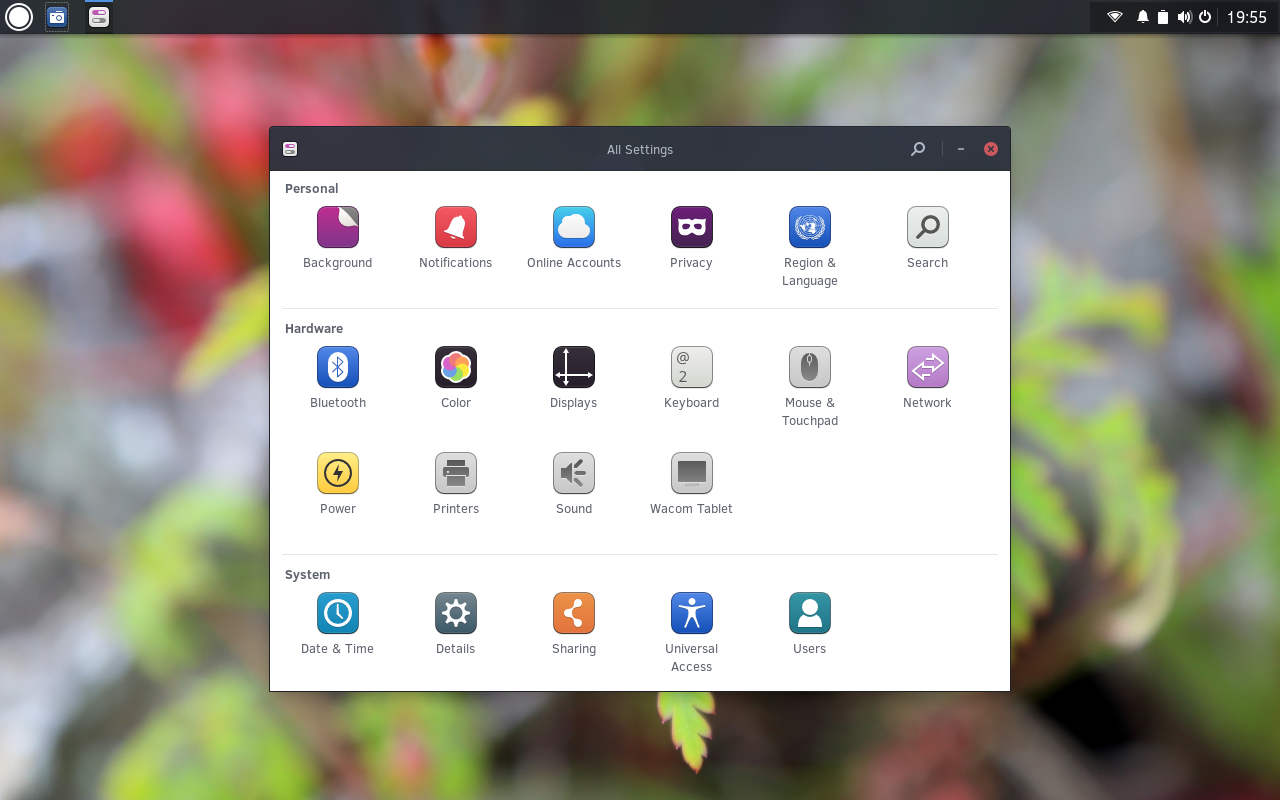This screenshot has height=800, width=1280.
Task: Open Online Accounts settings
Action: point(573,227)
